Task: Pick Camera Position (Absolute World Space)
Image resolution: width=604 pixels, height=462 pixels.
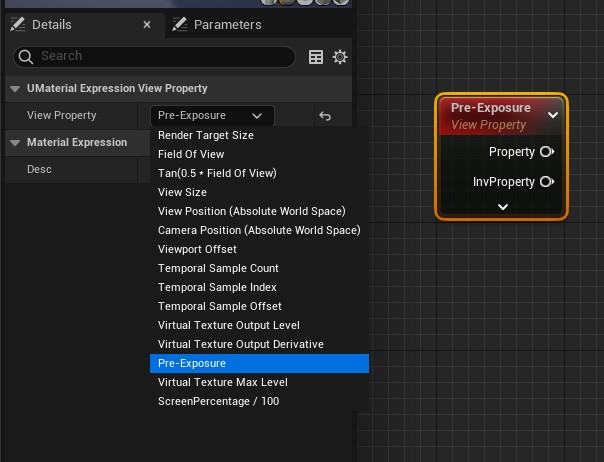Action: (259, 230)
